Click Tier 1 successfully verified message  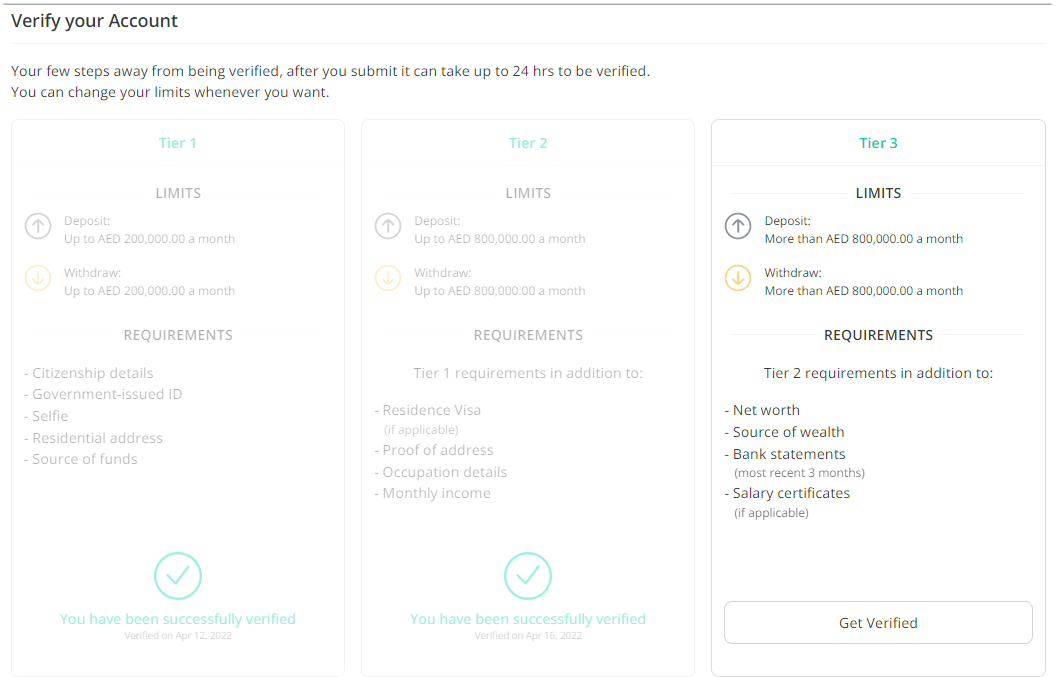click(x=178, y=619)
